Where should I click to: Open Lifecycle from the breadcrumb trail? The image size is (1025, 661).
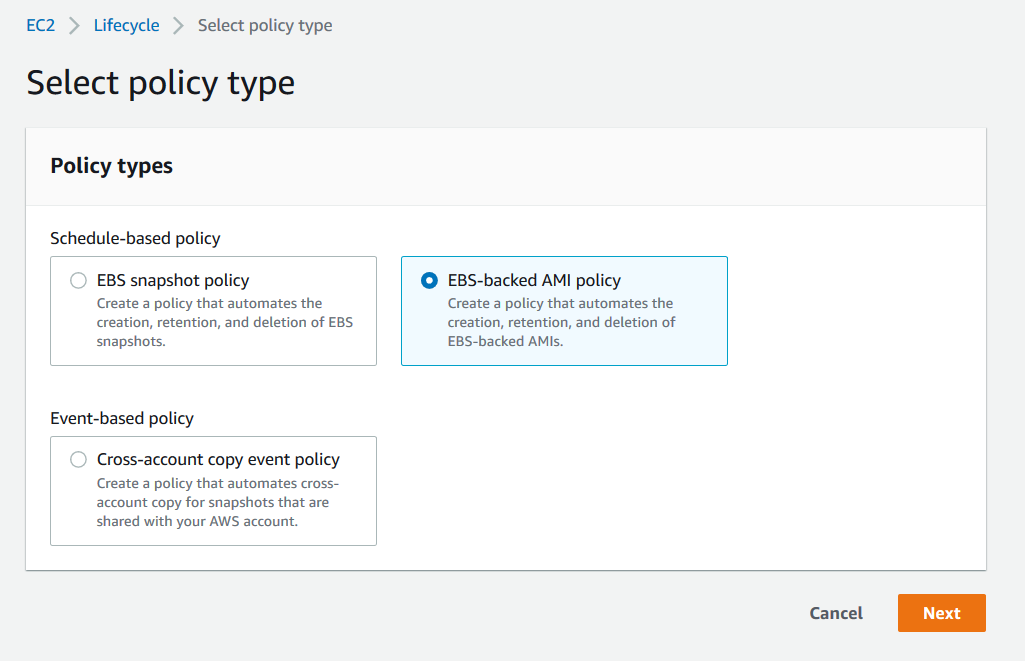pos(126,25)
